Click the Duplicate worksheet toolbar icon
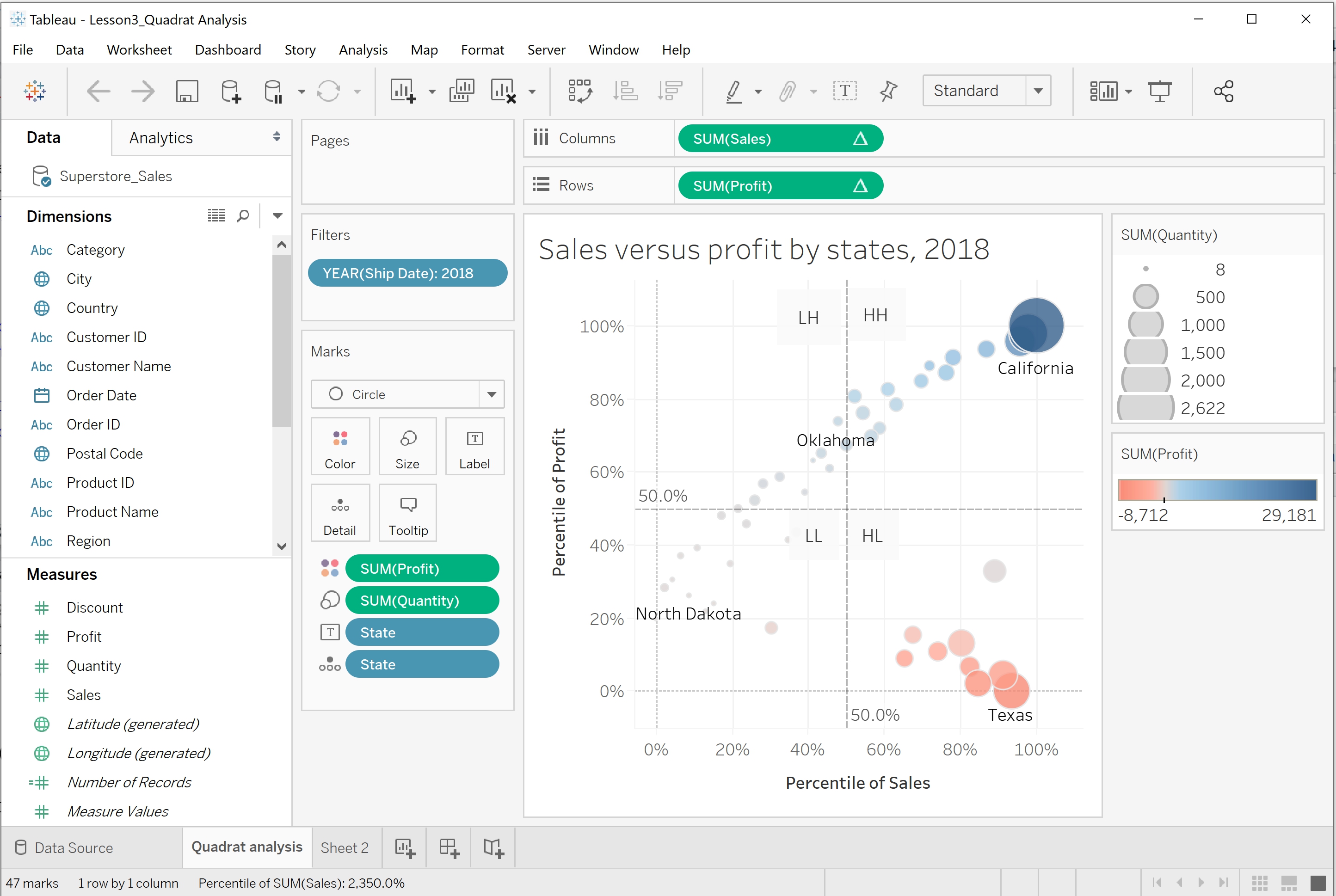Viewport: 1336px width, 896px height. [461, 91]
